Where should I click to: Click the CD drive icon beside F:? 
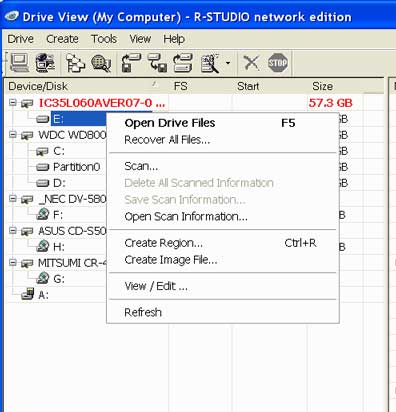pyautogui.click(x=43, y=214)
